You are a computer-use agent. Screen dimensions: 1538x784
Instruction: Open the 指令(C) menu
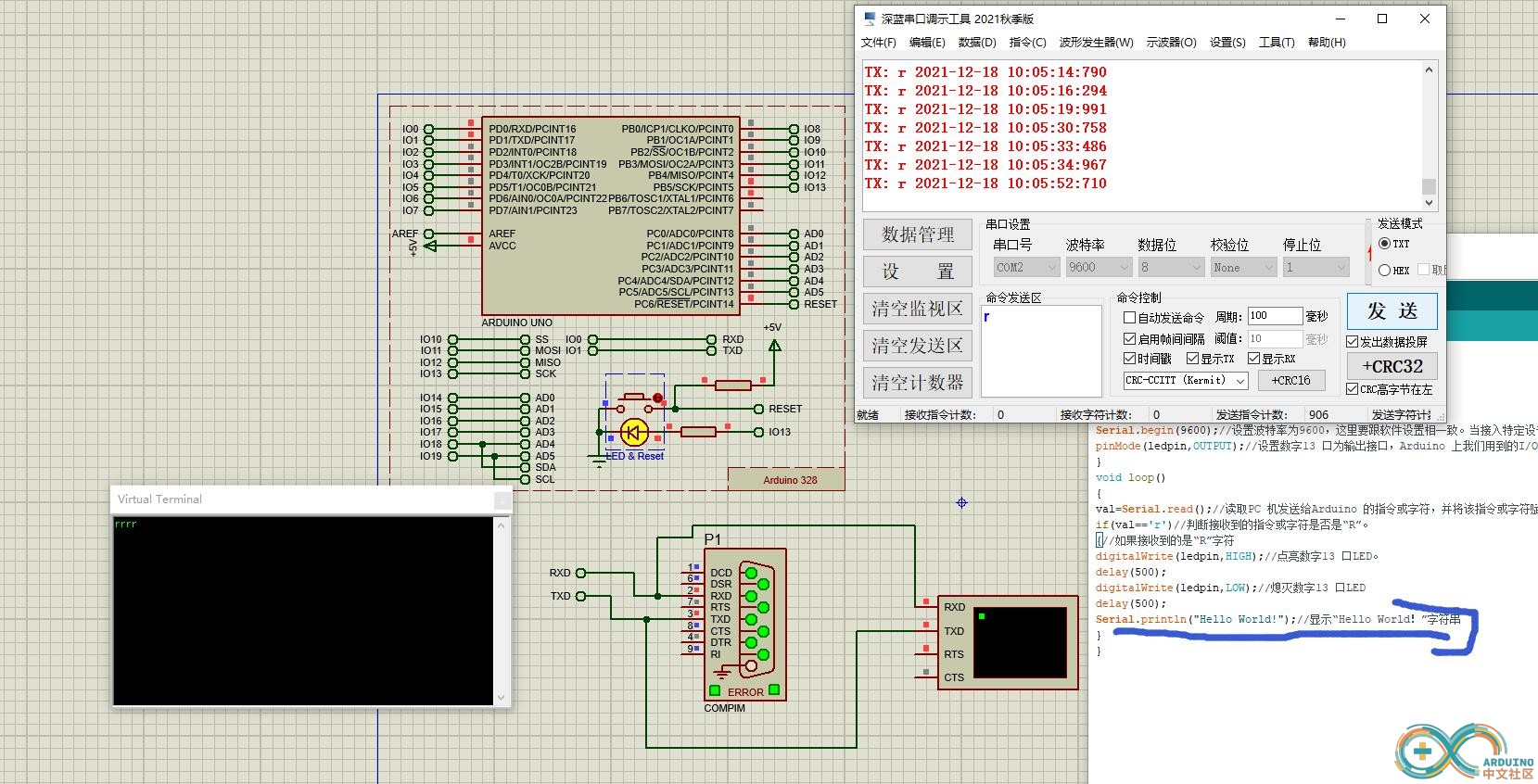[1027, 43]
